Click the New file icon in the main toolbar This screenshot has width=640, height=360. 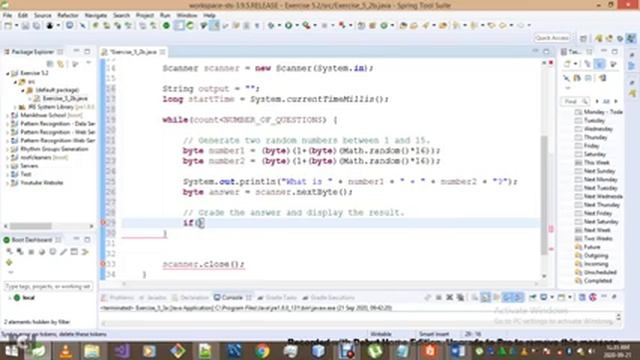point(8,25)
